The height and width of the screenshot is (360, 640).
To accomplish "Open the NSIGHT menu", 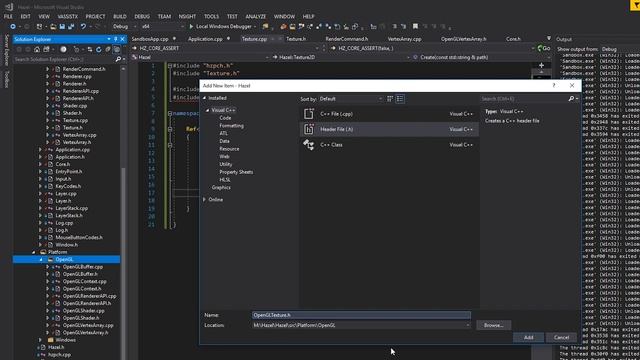I will tap(187, 16).
